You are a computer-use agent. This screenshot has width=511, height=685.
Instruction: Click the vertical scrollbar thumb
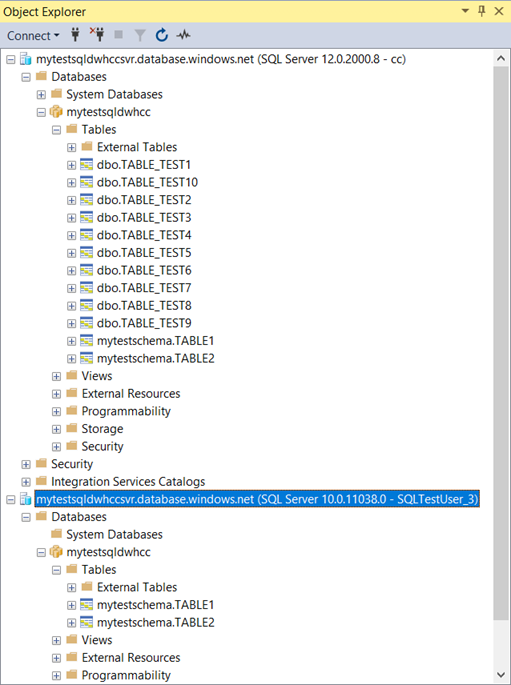[x=501, y=342]
